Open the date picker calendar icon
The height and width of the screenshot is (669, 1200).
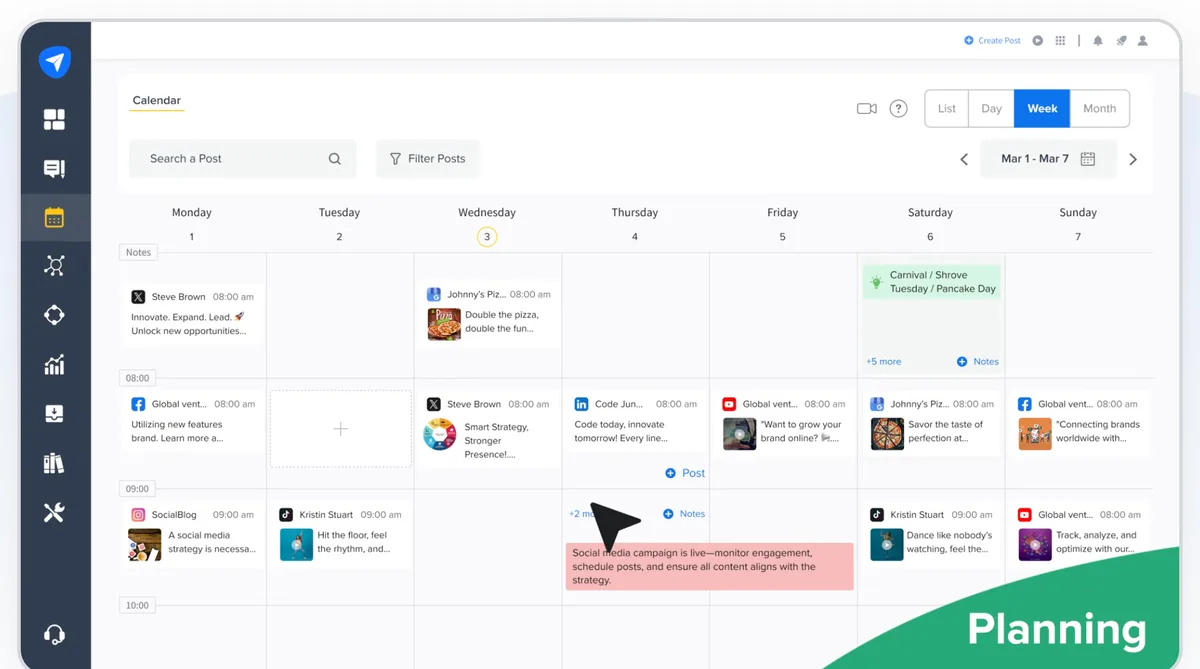point(1088,159)
